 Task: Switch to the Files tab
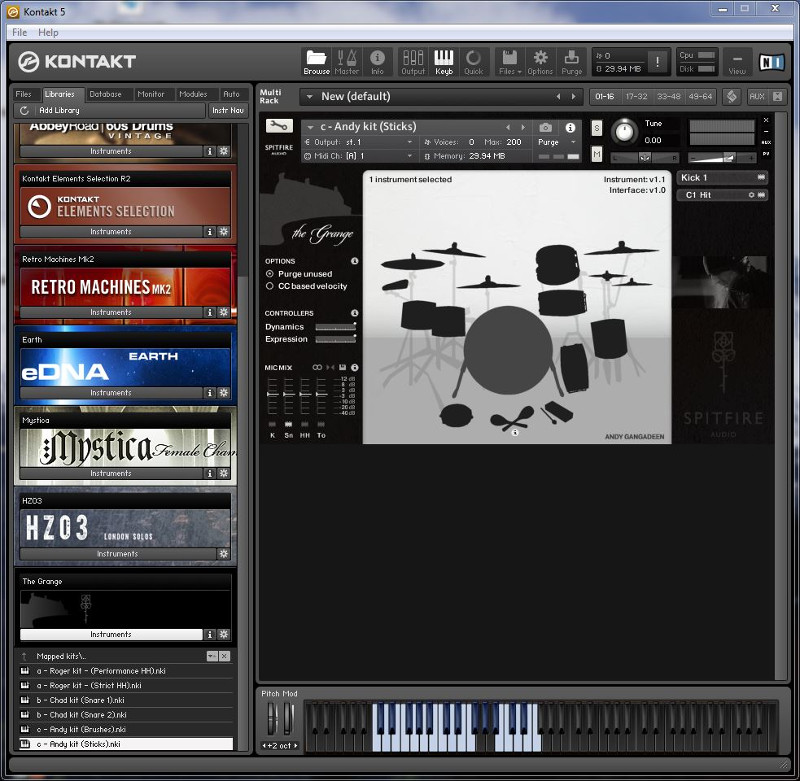point(24,94)
